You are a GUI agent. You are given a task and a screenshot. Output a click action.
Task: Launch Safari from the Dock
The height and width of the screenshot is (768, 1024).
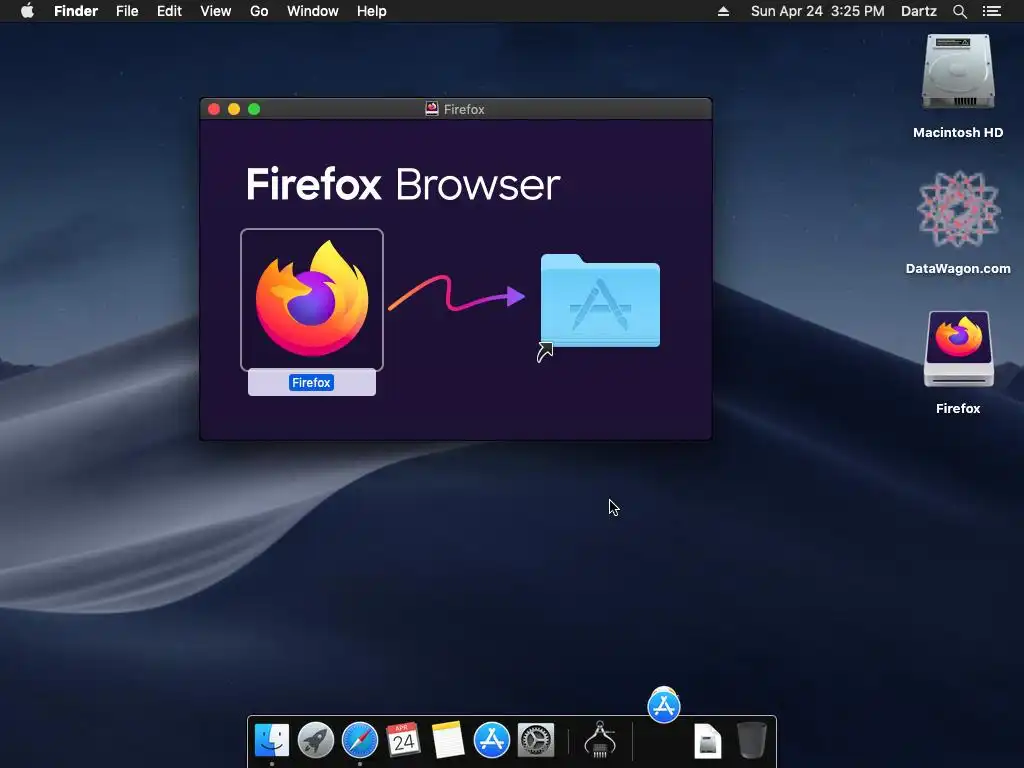pos(360,740)
